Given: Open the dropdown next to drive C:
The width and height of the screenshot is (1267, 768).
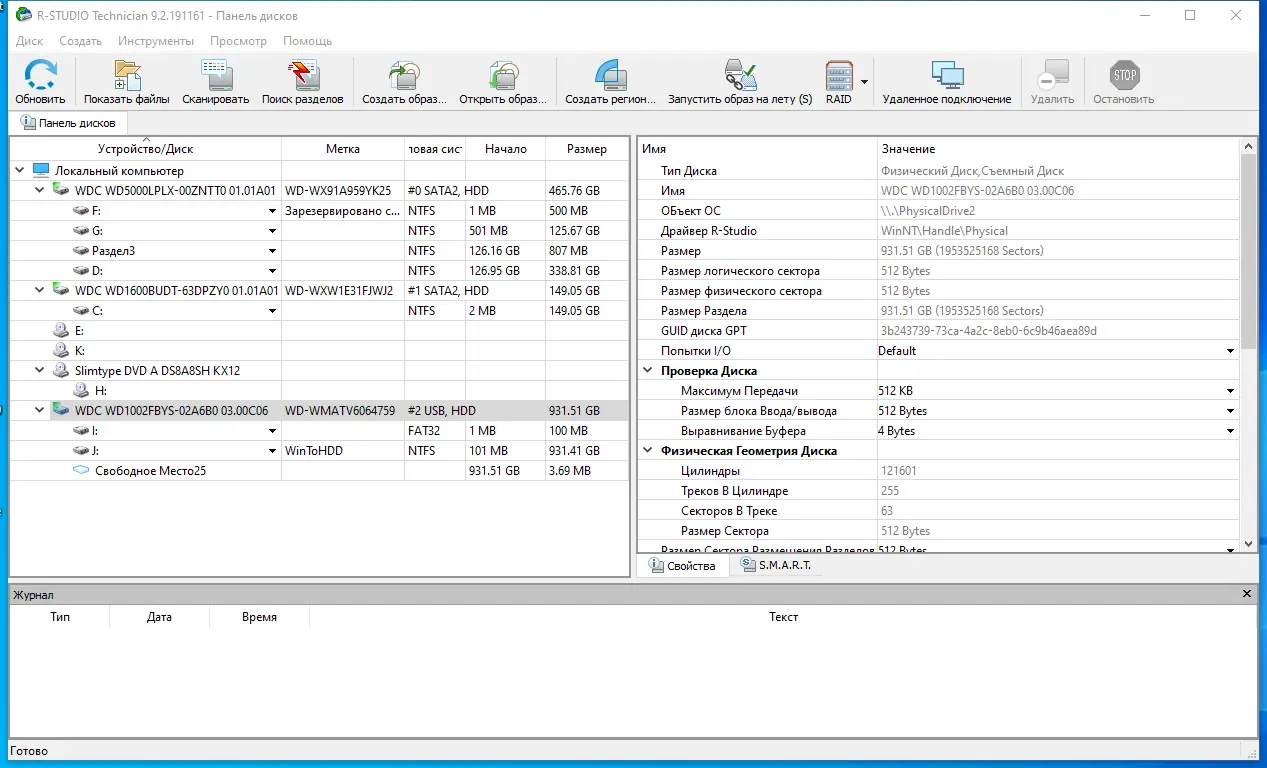Looking at the screenshot, I should pyautogui.click(x=271, y=310).
